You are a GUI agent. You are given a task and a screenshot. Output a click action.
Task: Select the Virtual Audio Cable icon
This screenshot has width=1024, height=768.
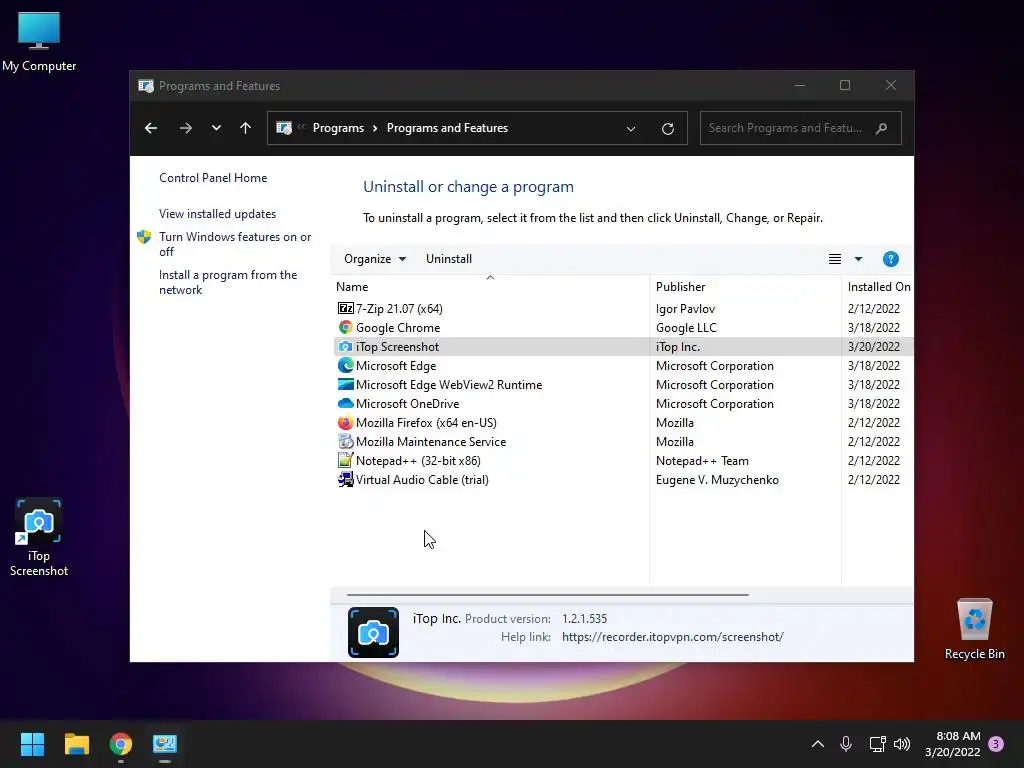[x=345, y=479]
